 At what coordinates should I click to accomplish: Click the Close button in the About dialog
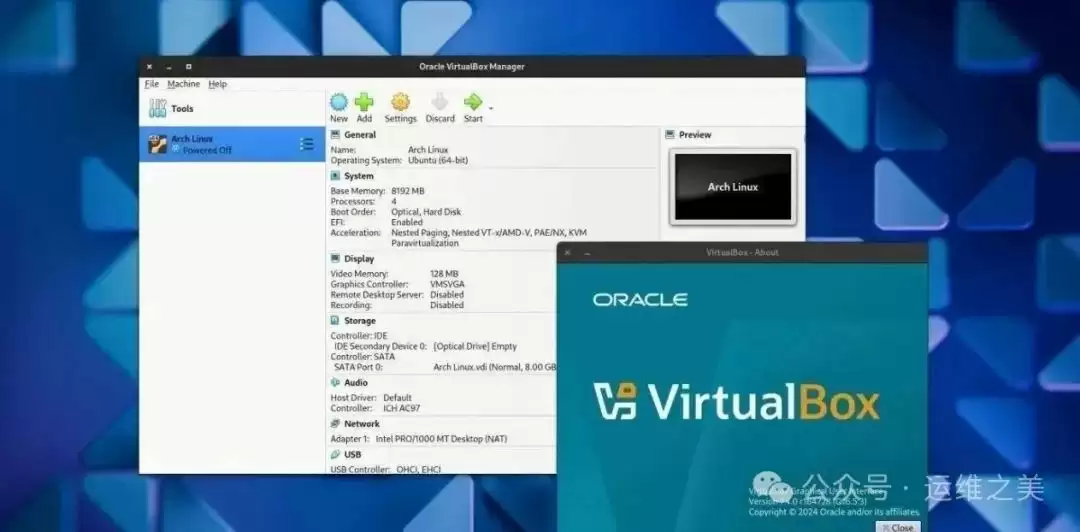pos(897,527)
